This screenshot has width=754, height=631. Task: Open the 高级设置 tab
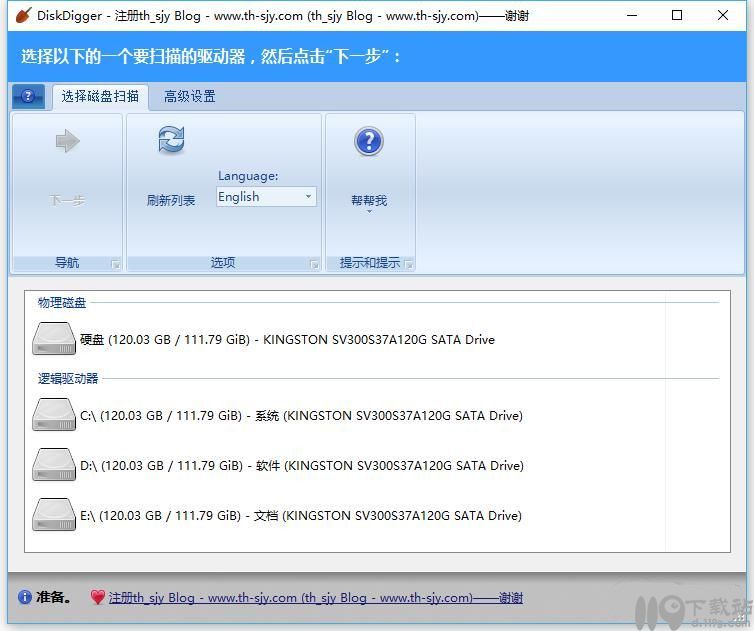[x=189, y=97]
